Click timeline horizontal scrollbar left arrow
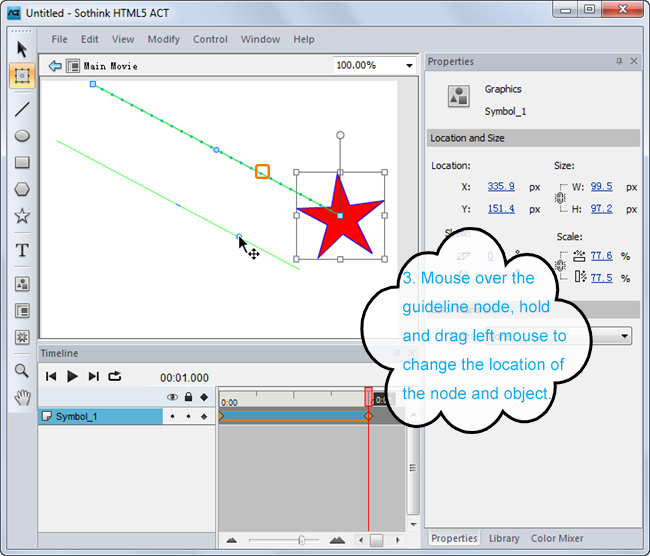 [361, 540]
